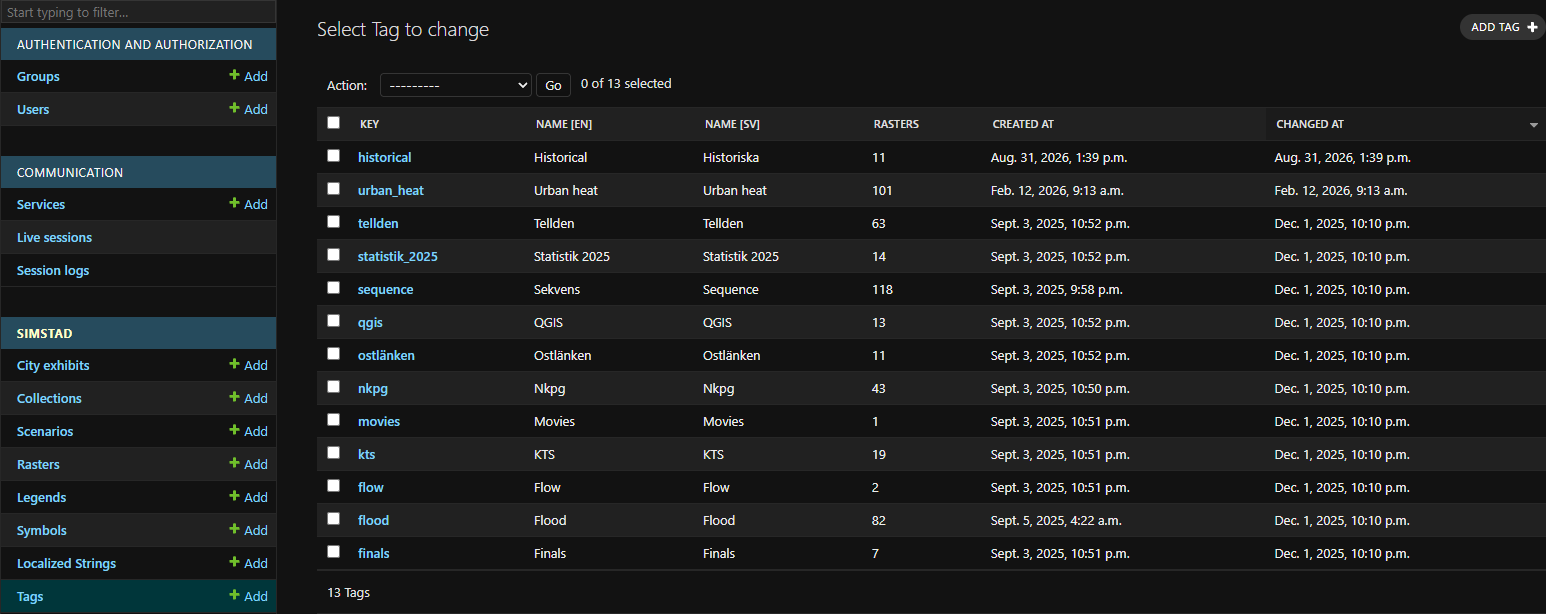The image size is (1546, 614).
Task: Check the box for the historical row
Action: [x=334, y=156]
